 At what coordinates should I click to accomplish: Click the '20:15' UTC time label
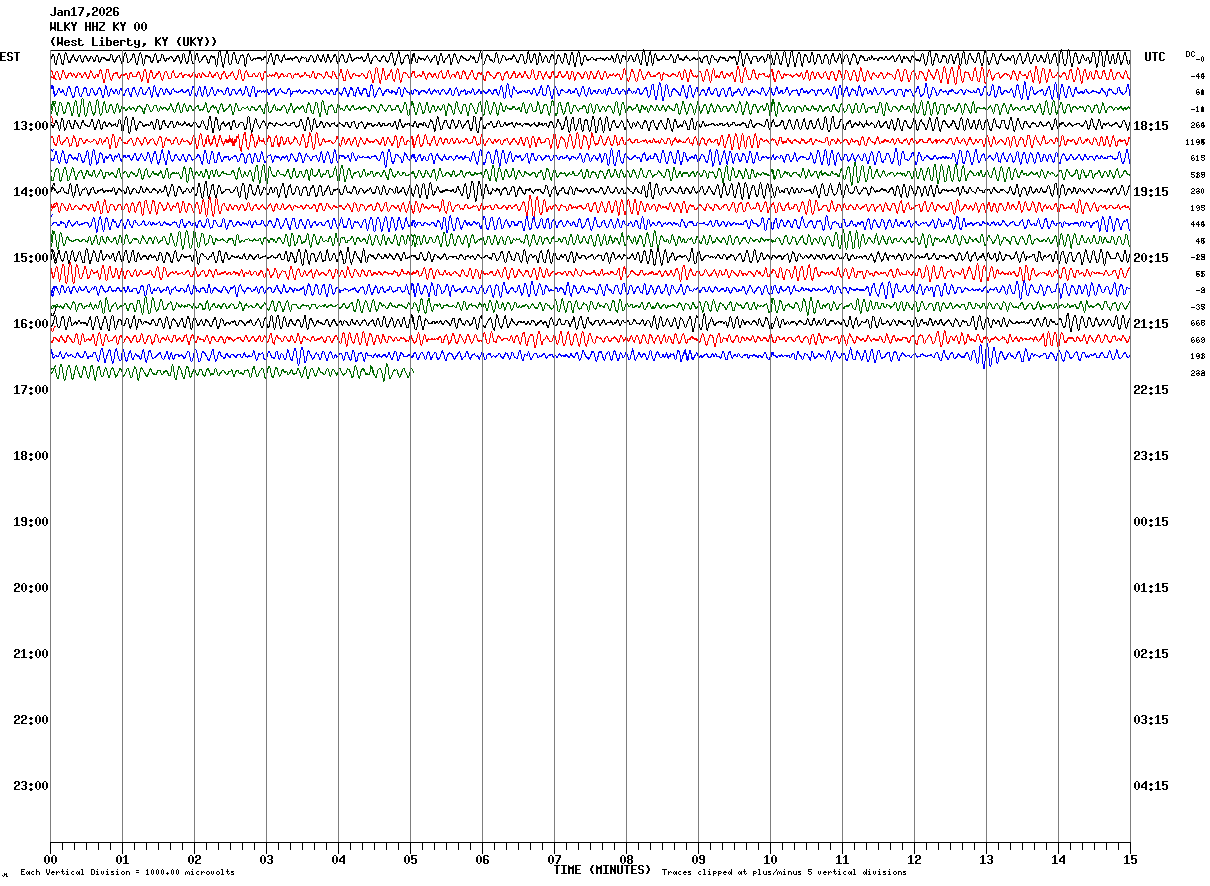tap(1151, 258)
